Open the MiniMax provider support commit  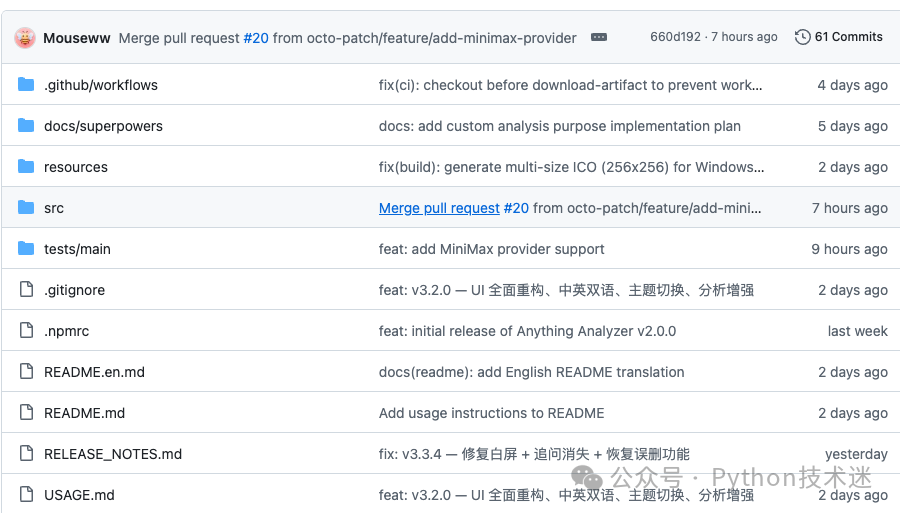click(x=491, y=249)
